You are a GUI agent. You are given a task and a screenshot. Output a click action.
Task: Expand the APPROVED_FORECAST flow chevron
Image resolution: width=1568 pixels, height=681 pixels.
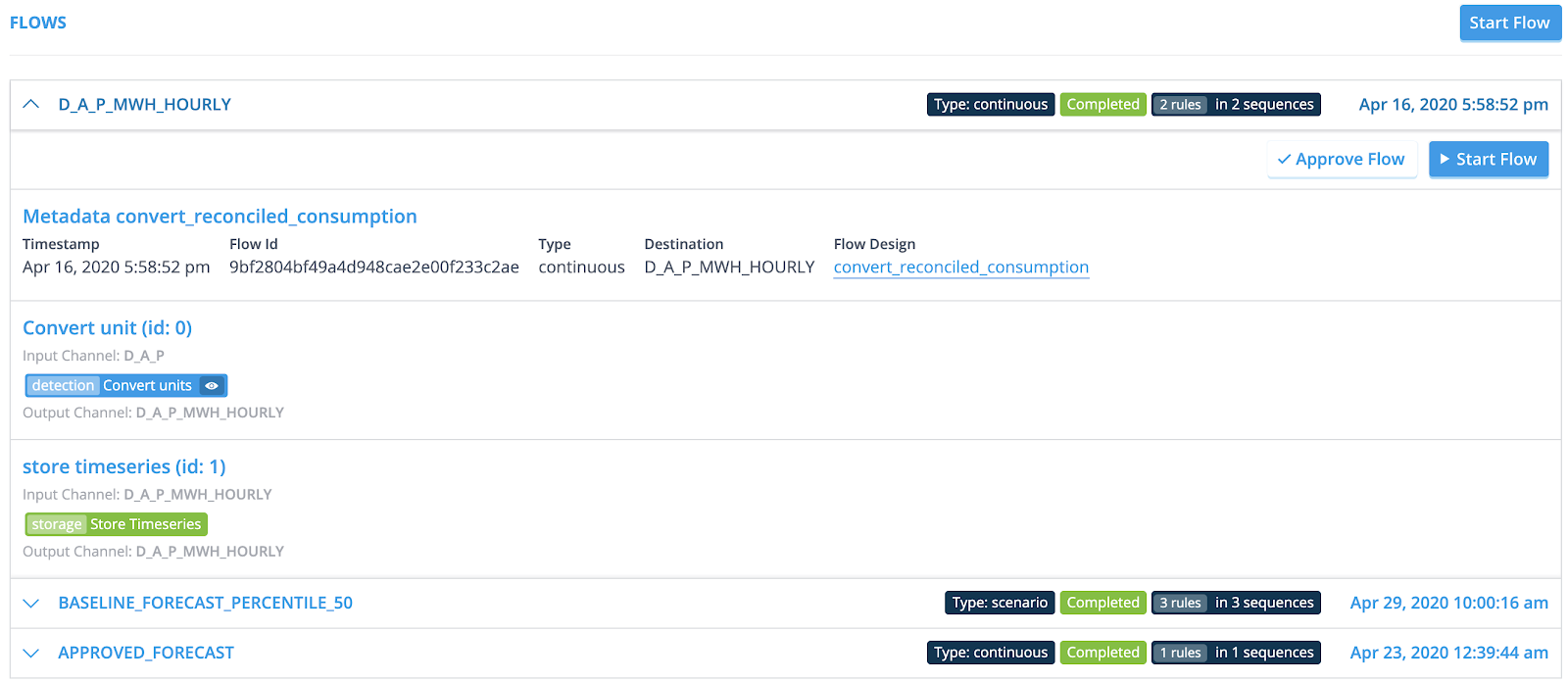click(31, 653)
